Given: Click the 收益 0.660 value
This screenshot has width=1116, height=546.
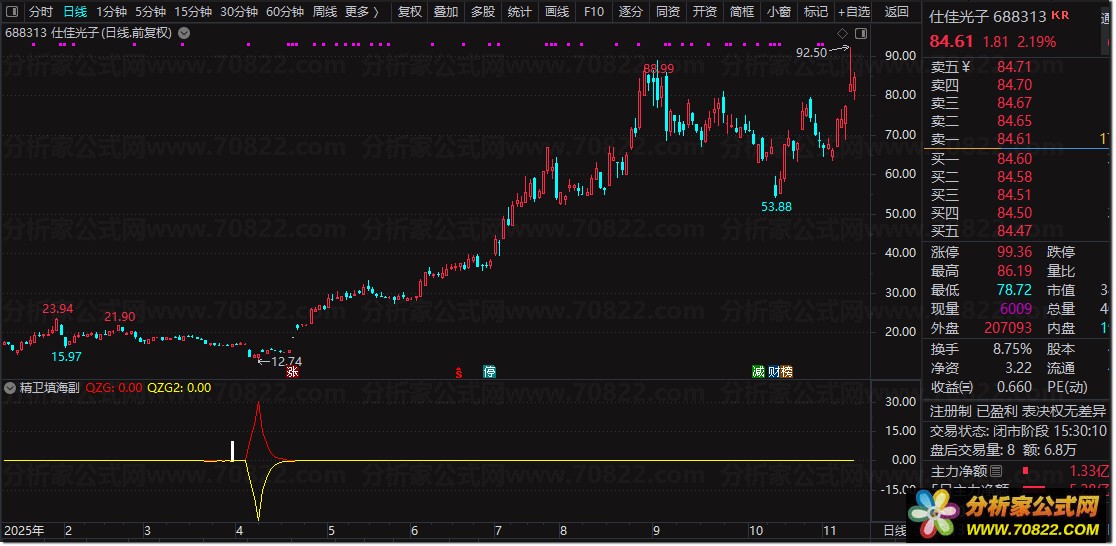Looking at the screenshot, I should pos(1014,387).
